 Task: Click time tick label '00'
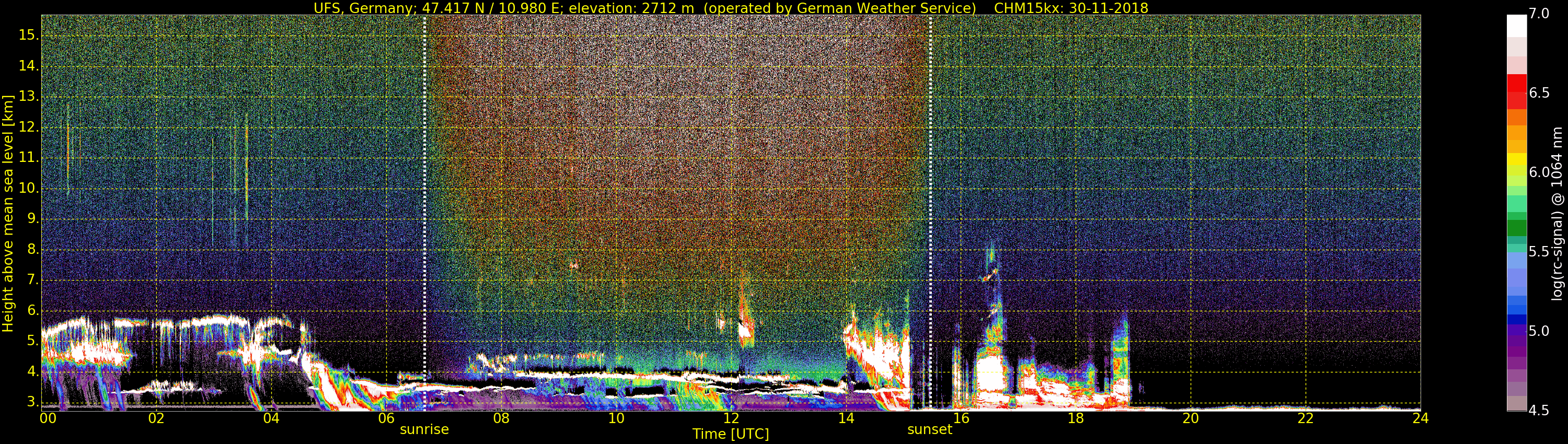(48, 418)
